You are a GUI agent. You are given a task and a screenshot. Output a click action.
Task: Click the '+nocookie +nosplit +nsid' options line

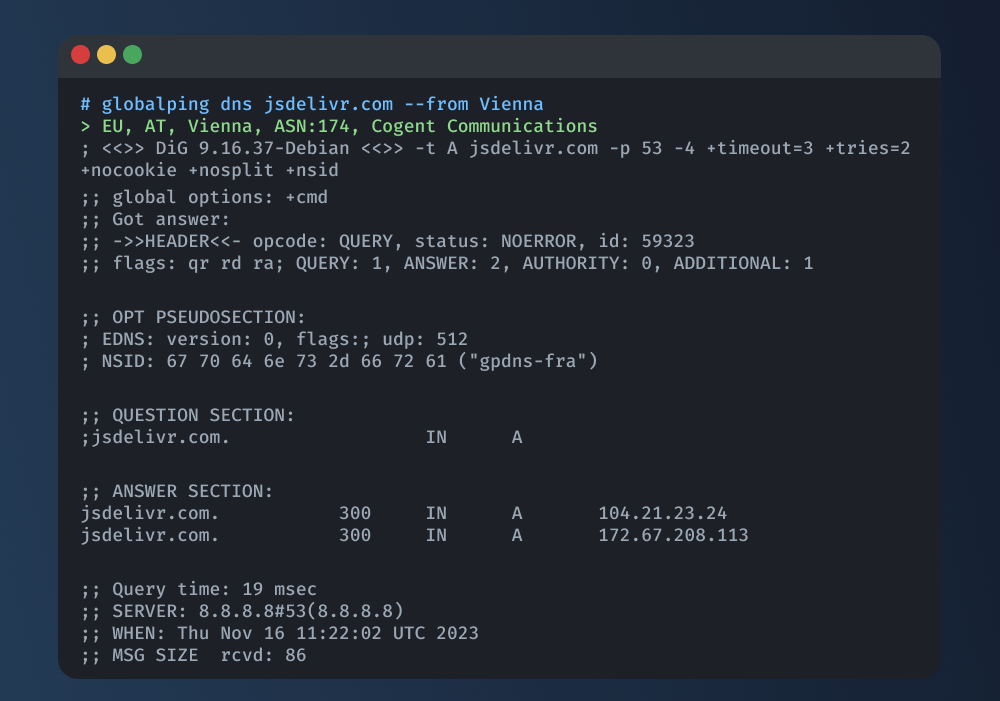click(210, 170)
